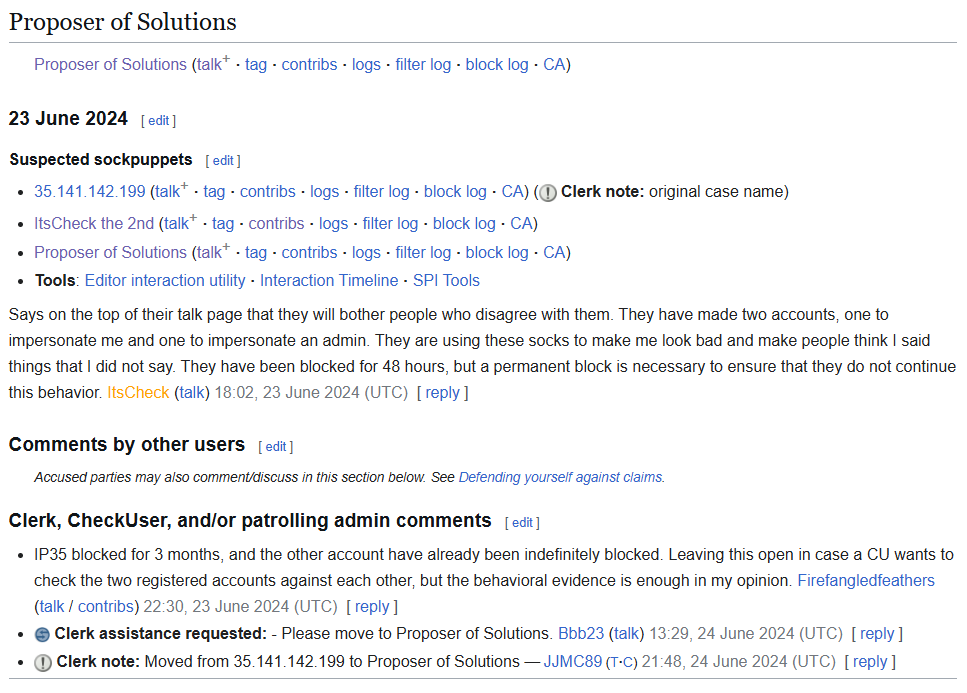Click the Clerk note exclamation icon beside 35.141.142.199
Viewport: 967px width, 693px height.
click(548, 192)
